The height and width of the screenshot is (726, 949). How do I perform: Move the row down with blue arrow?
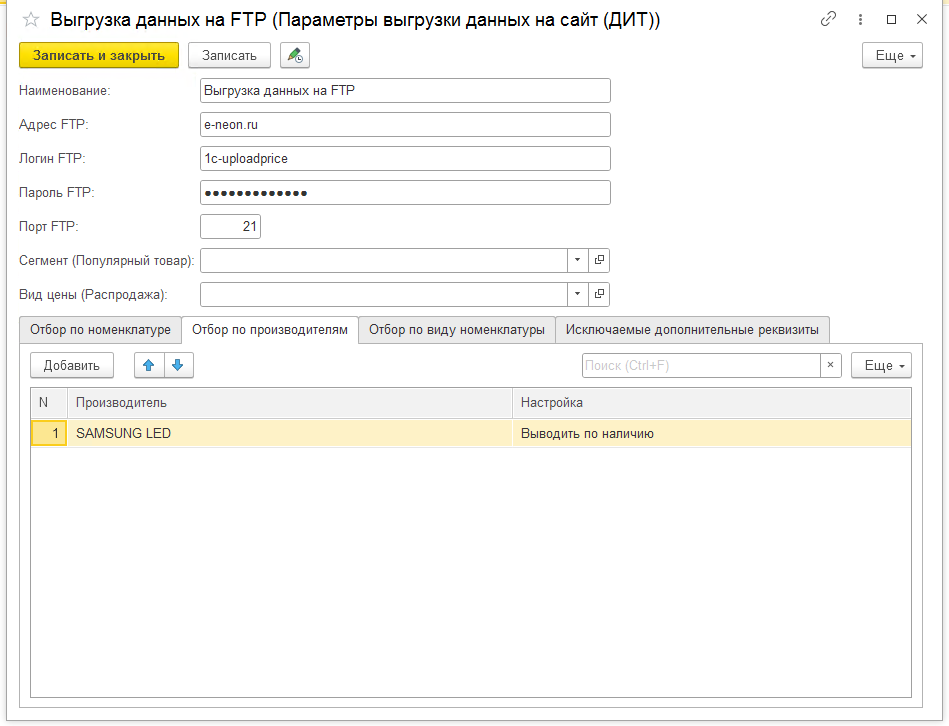(x=178, y=365)
